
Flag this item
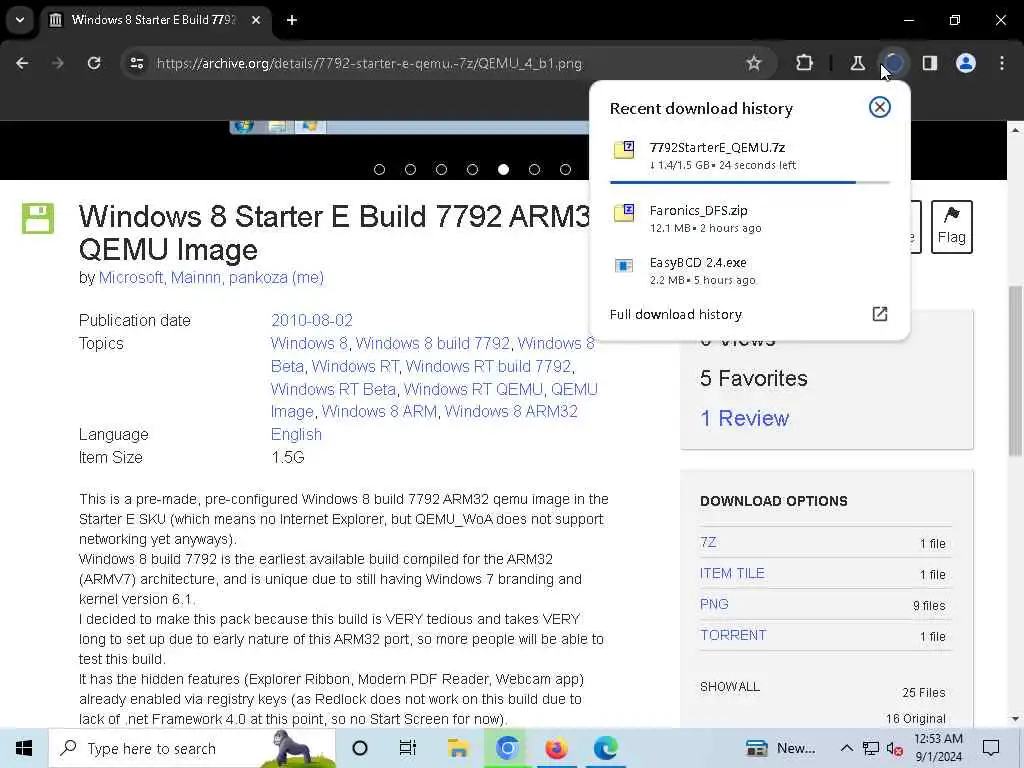[x=952, y=227]
